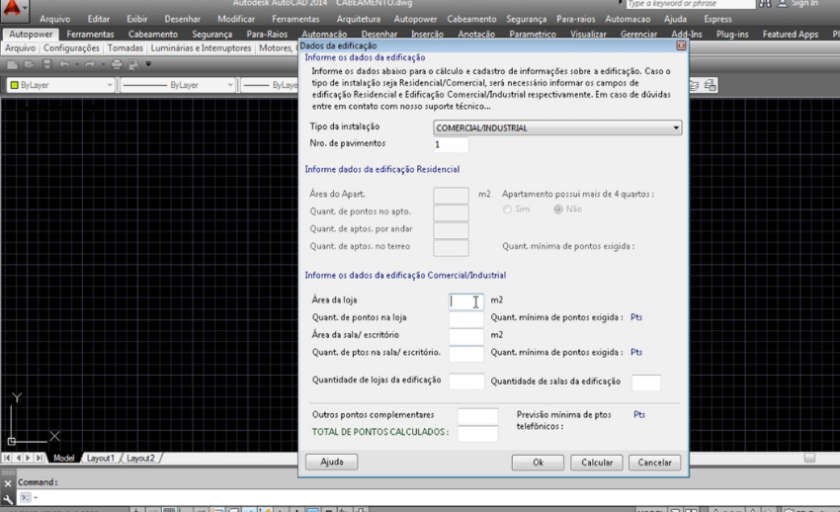
Task: Click the Nro. de pavimentos input field
Action: 450,145
